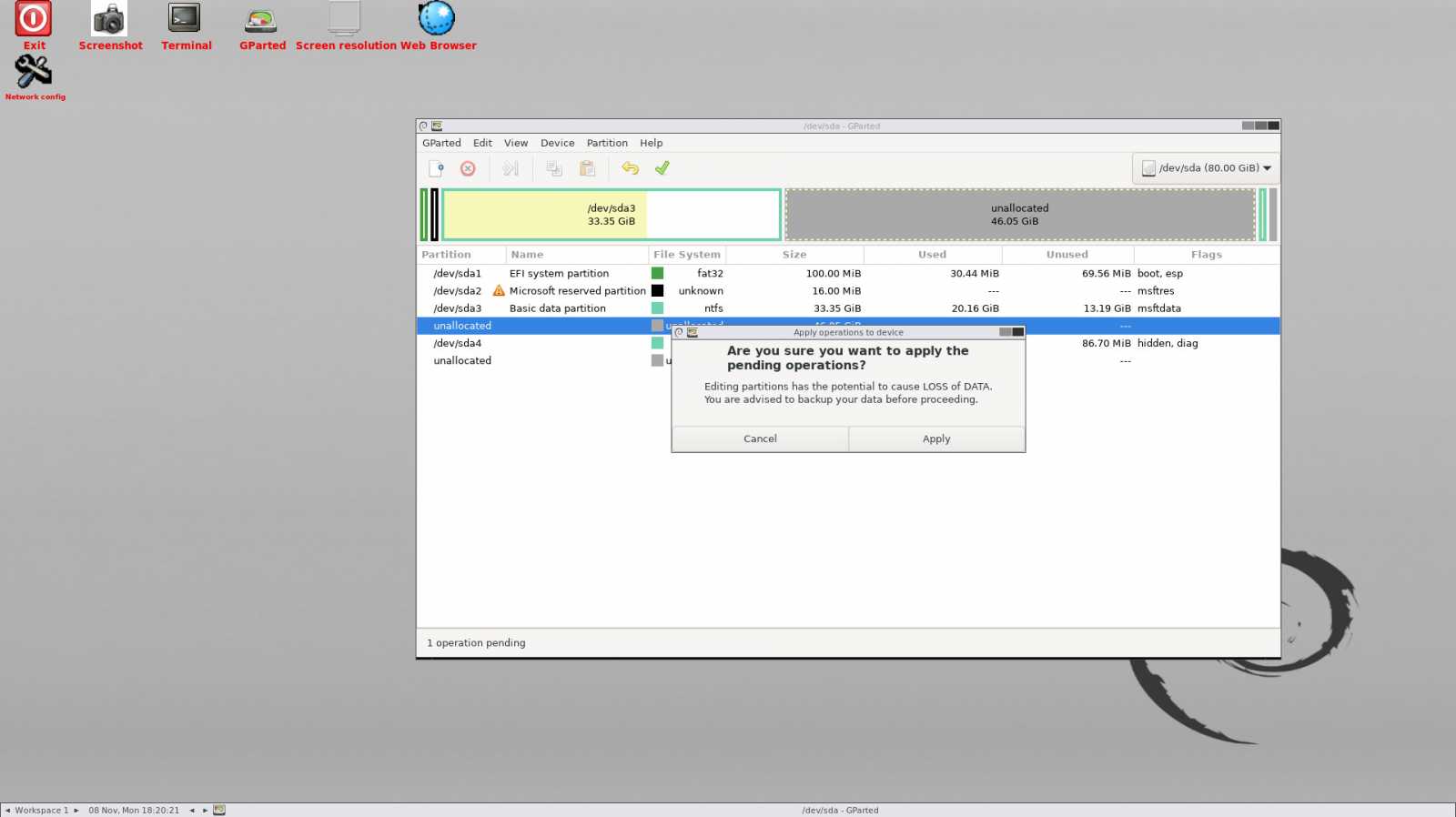Click the Name column header
The height and width of the screenshot is (817, 1456).
(577, 255)
